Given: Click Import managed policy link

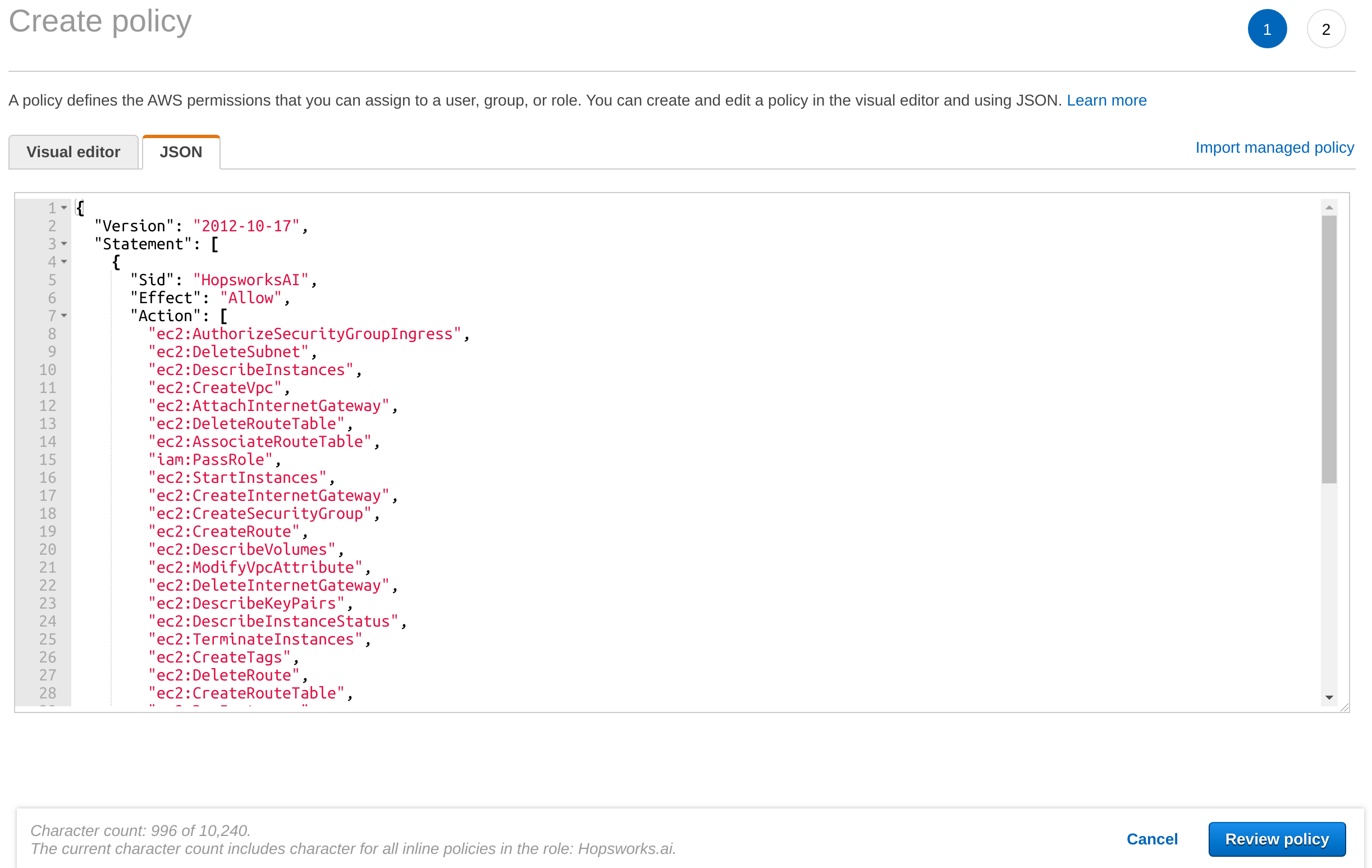Looking at the screenshot, I should [1274, 148].
